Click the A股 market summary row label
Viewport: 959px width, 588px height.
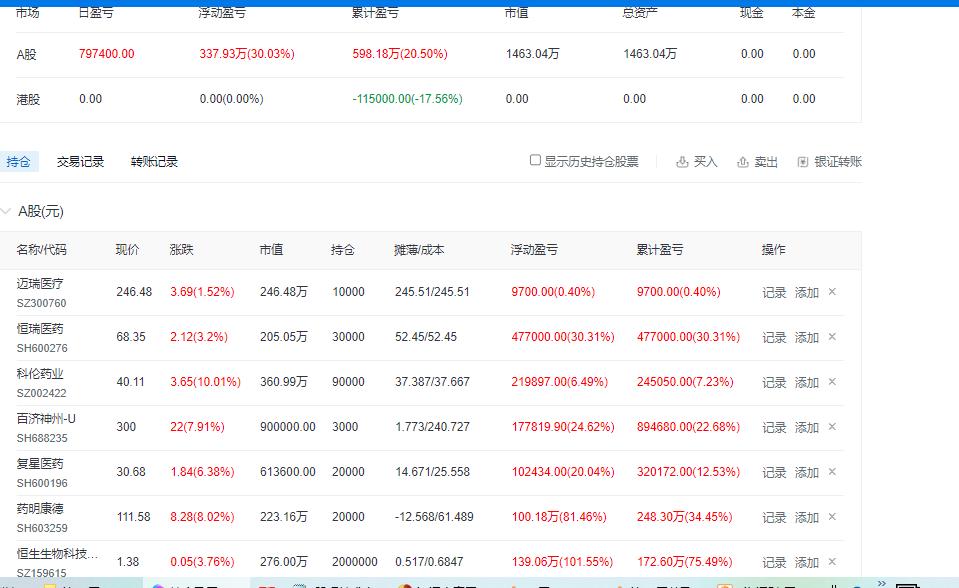coord(26,54)
